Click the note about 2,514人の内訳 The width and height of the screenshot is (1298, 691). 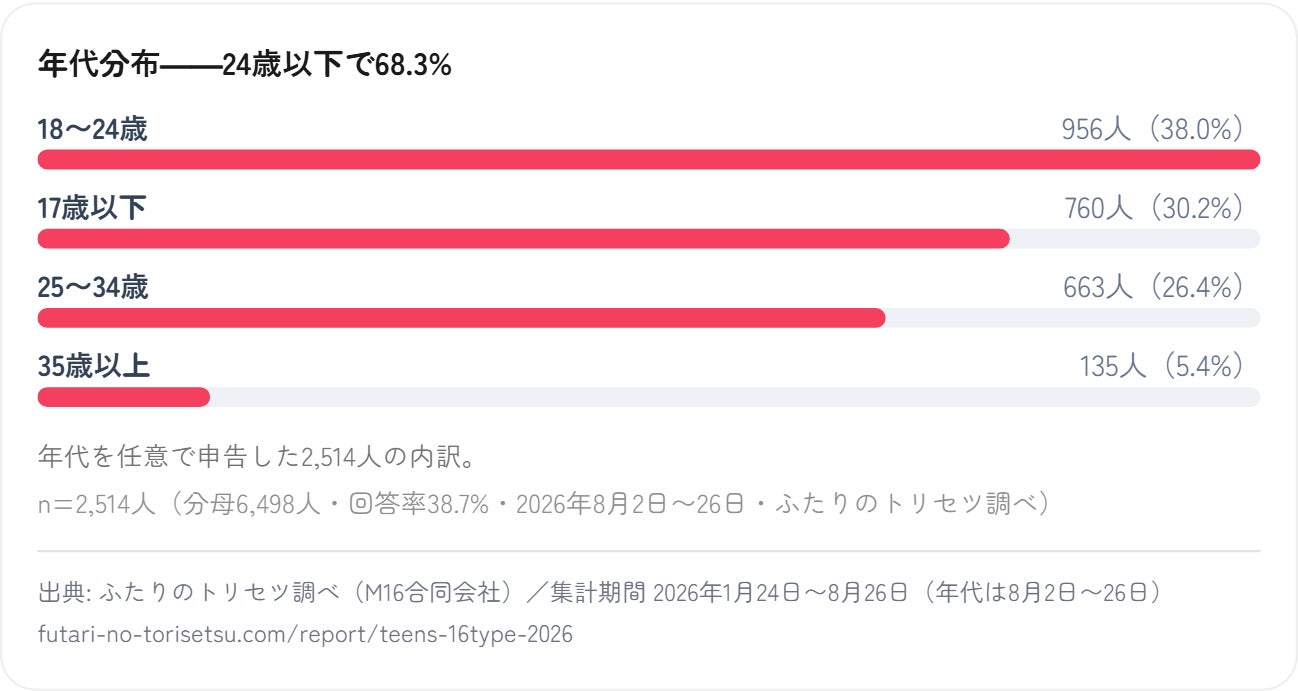[256, 457]
